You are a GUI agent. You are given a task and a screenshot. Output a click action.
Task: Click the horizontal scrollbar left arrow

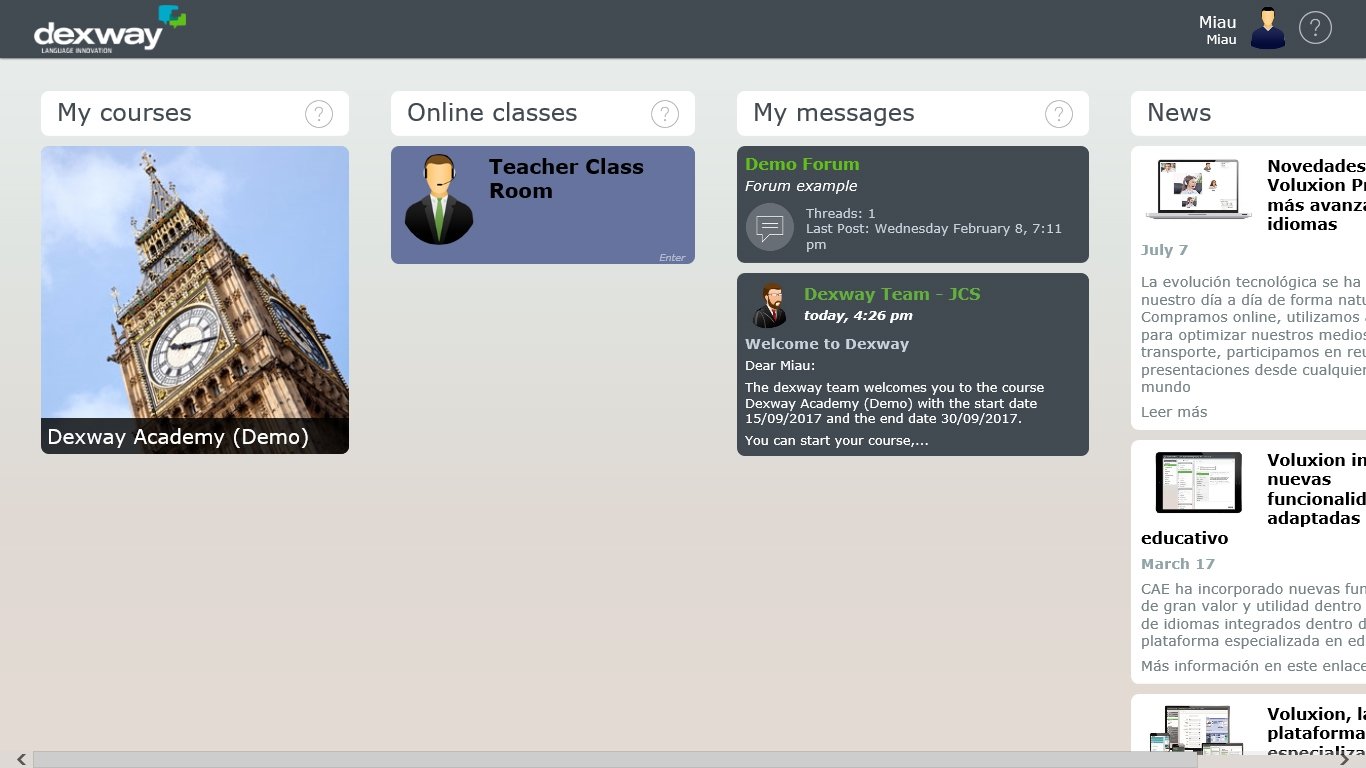click(22, 760)
